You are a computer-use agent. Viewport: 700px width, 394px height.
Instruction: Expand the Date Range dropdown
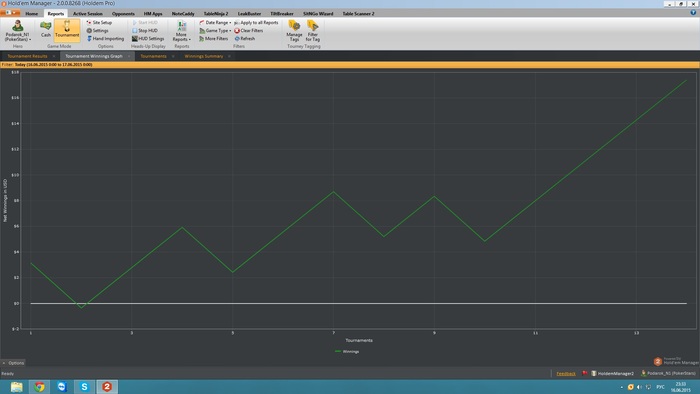pyautogui.click(x=215, y=22)
